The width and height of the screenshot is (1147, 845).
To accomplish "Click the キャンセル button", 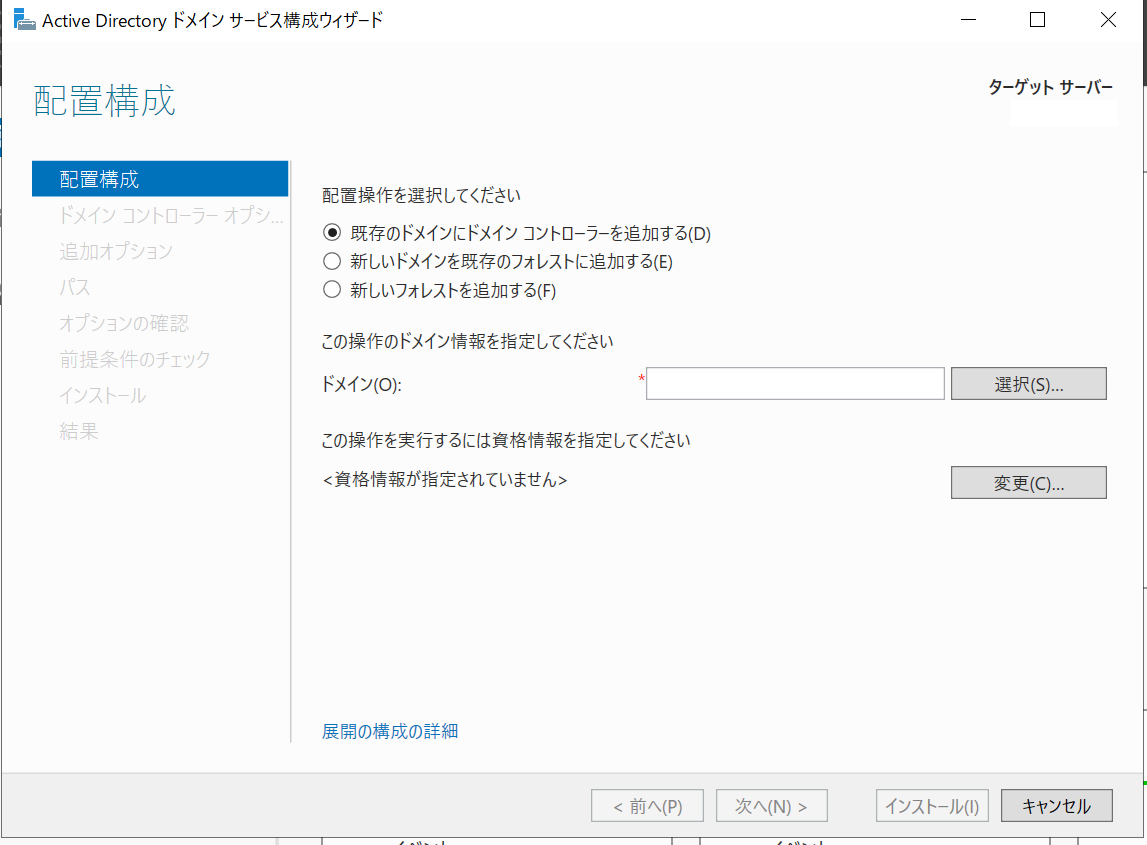I will pyautogui.click(x=1056, y=805).
